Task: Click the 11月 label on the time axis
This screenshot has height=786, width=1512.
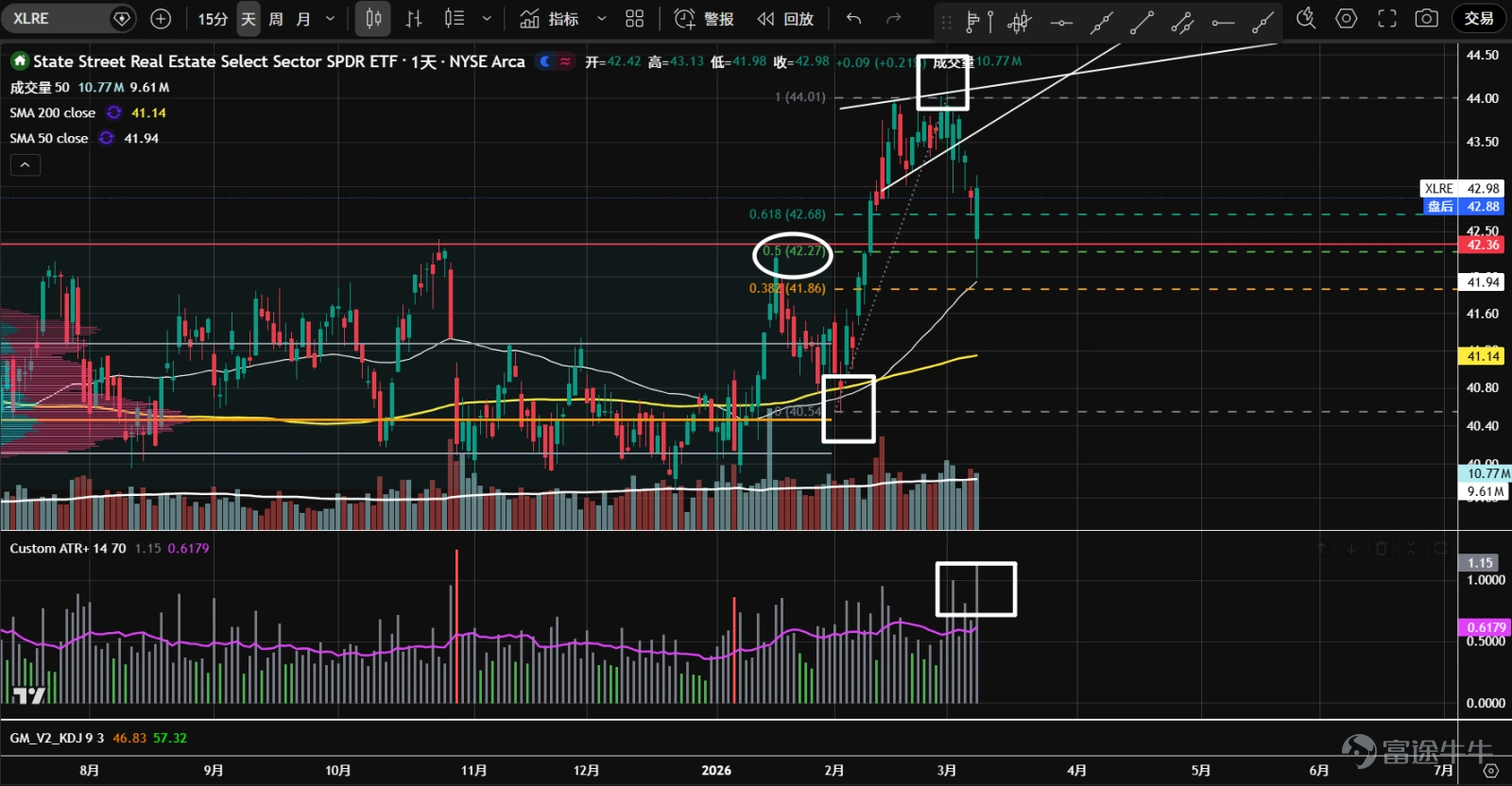Action: coord(474,770)
